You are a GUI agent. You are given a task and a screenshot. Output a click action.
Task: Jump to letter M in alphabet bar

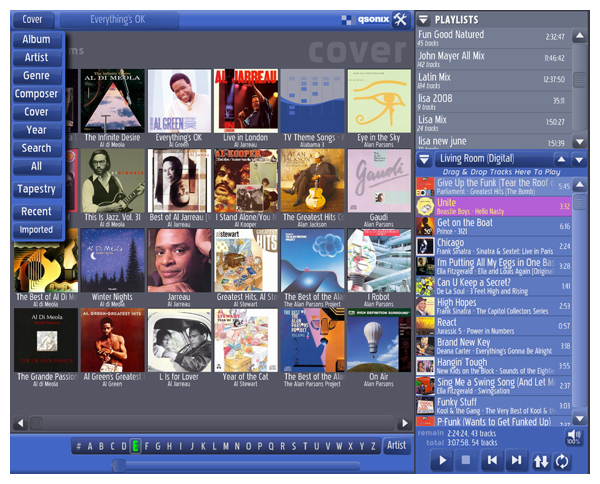coord(226,446)
